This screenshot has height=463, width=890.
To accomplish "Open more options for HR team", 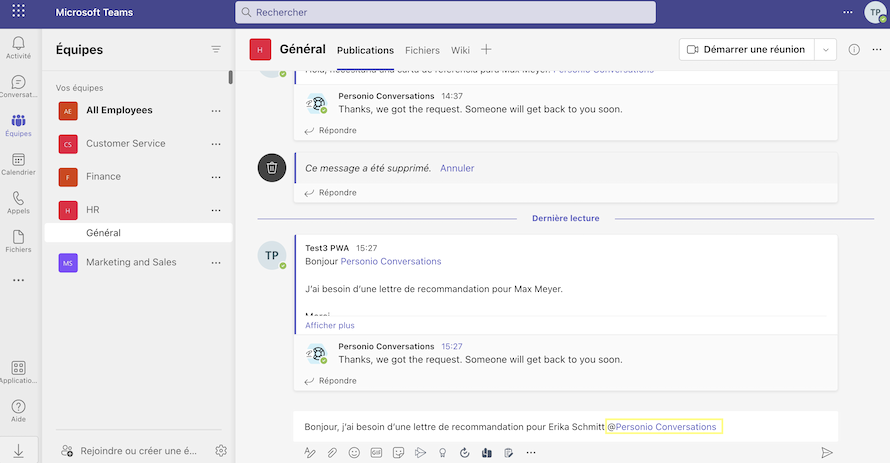I will 216,210.
